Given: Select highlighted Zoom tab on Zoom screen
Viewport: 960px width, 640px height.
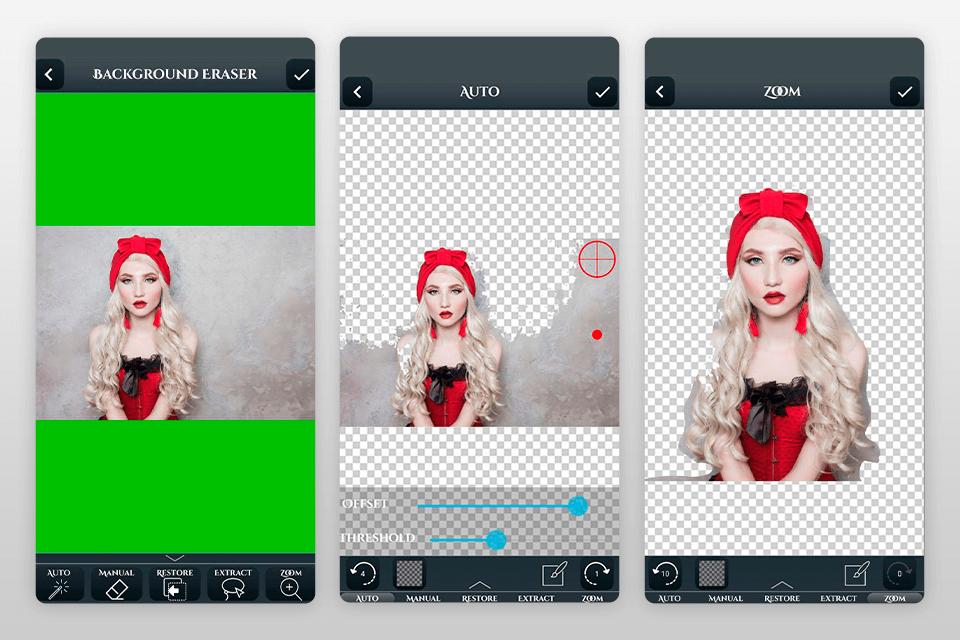Looking at the screenshot, I should [x=894, y=598].
